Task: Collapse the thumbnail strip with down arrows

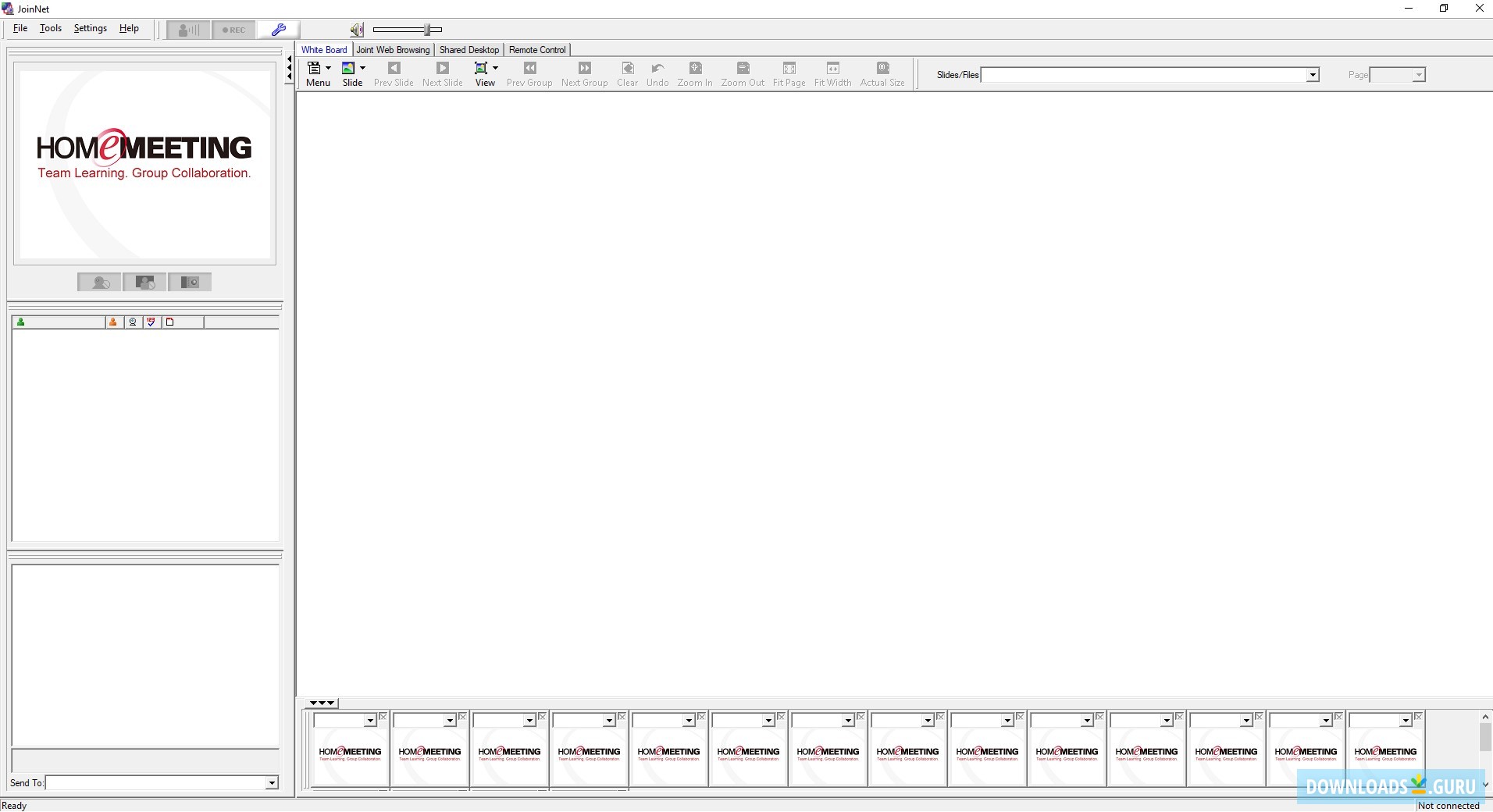Action: [321, 703]
